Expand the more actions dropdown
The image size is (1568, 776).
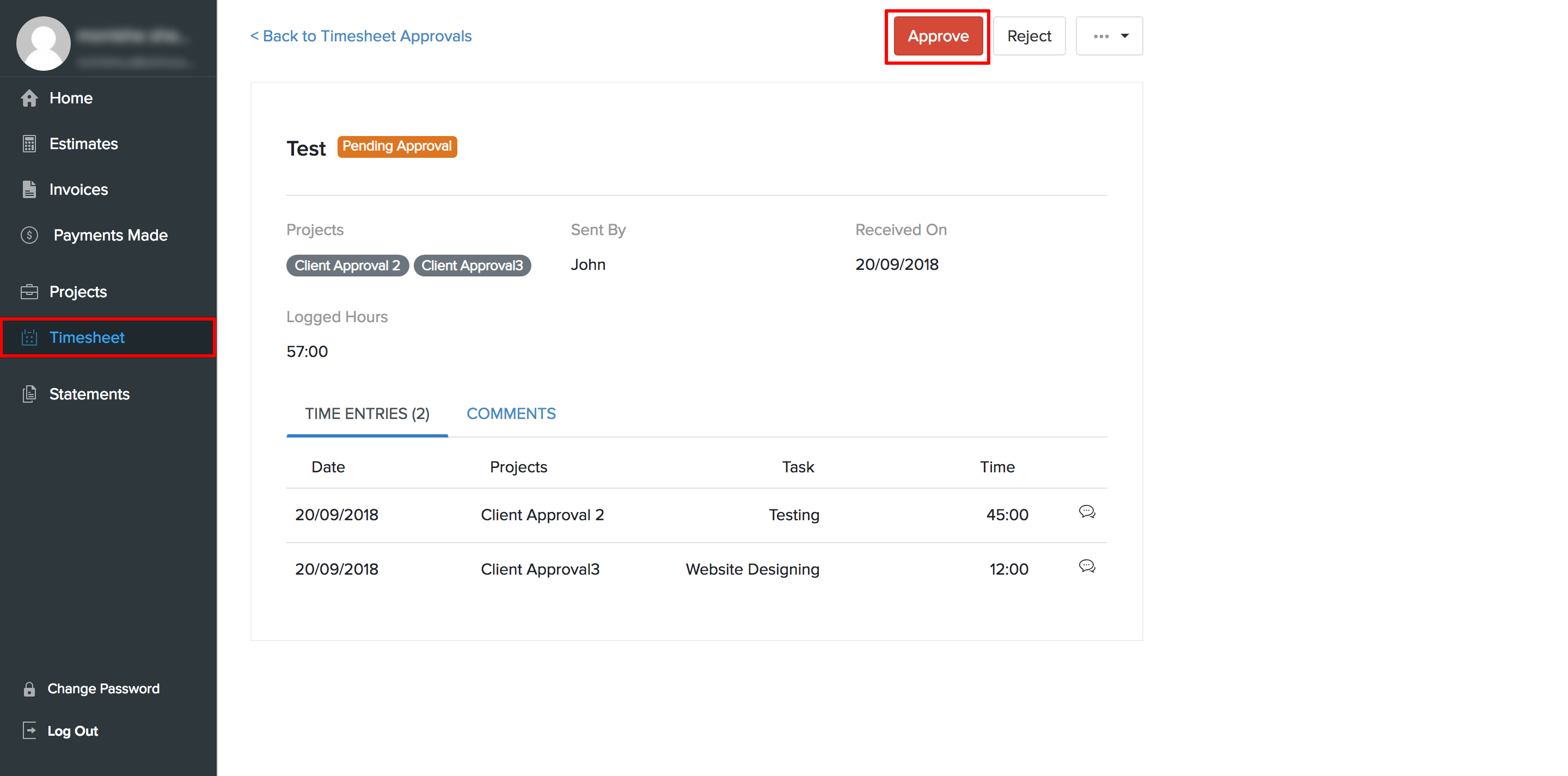point(1109,36)
